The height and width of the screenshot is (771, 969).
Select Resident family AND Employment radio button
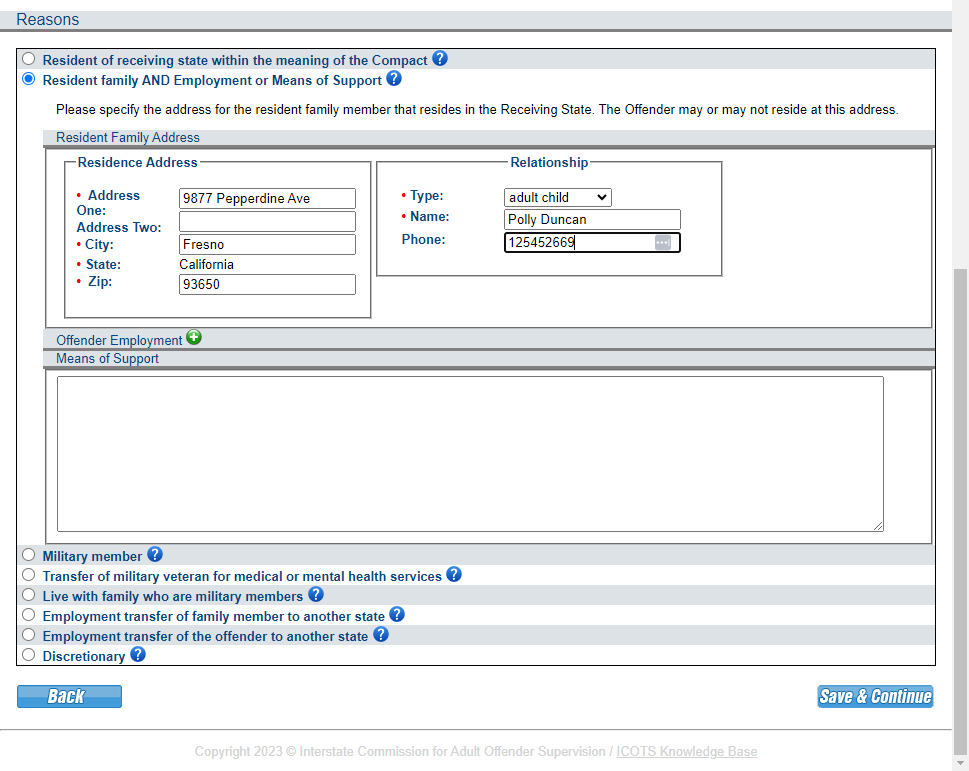pyautogui.click(x=28, y=79)
